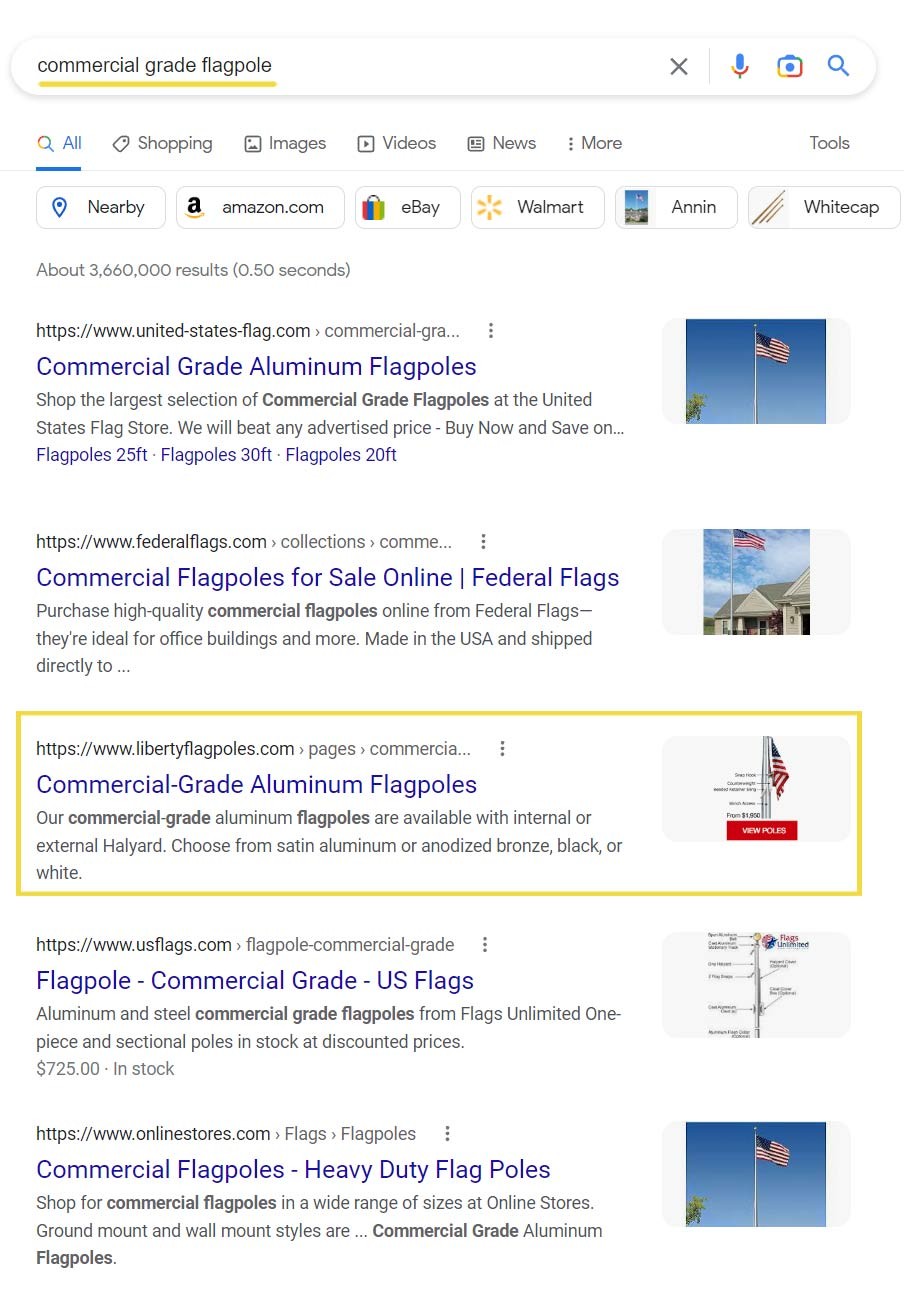
Task: Start voice search with the microphone icon
Action: click(740, 67)
